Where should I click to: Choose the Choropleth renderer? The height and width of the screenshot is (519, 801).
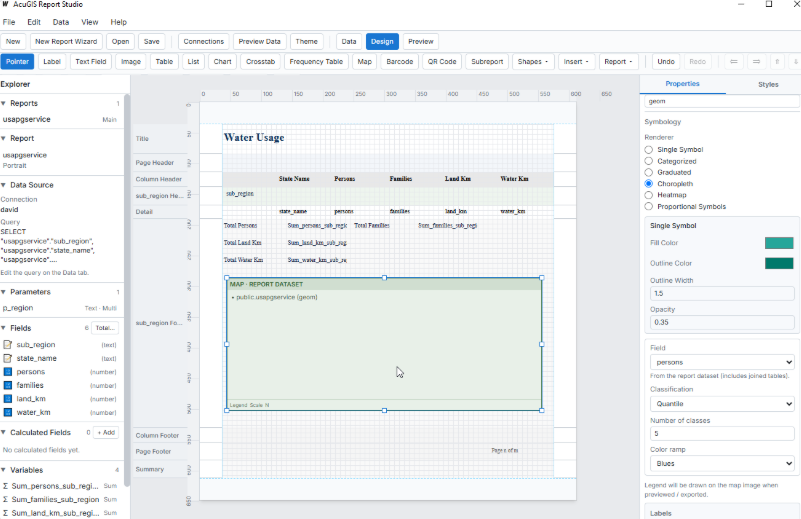(x=649, y=183)
